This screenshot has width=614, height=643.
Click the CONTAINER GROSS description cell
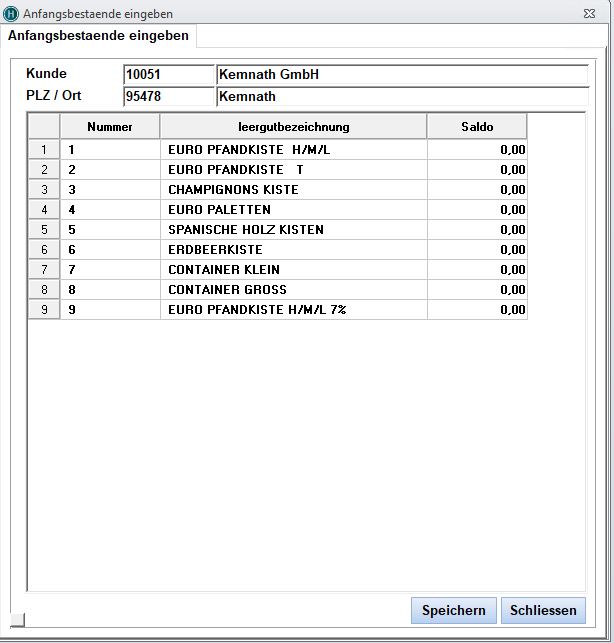click(293, 290)
